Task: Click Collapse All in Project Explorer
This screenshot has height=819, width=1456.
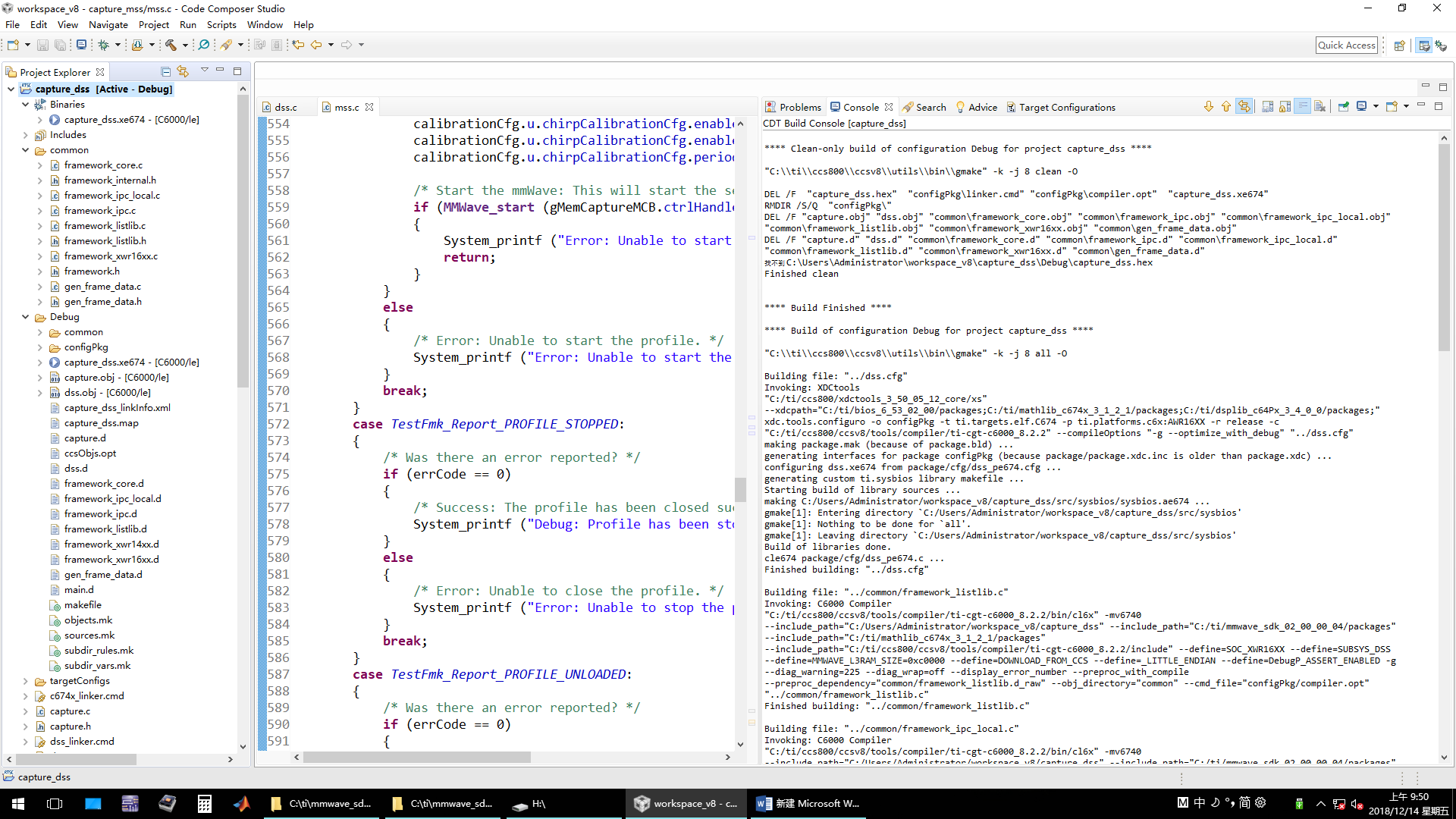Action: tap(165, 71)
